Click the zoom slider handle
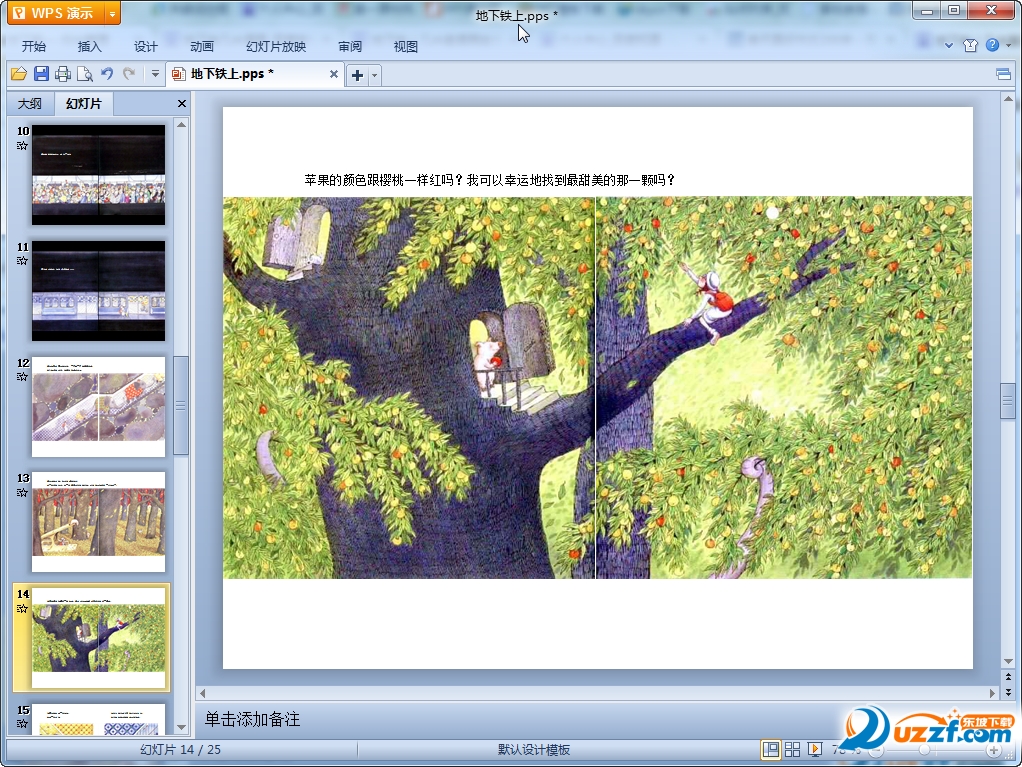This screenshot has width=1022, height=767. pyautogui.click(x=924, y=751)
